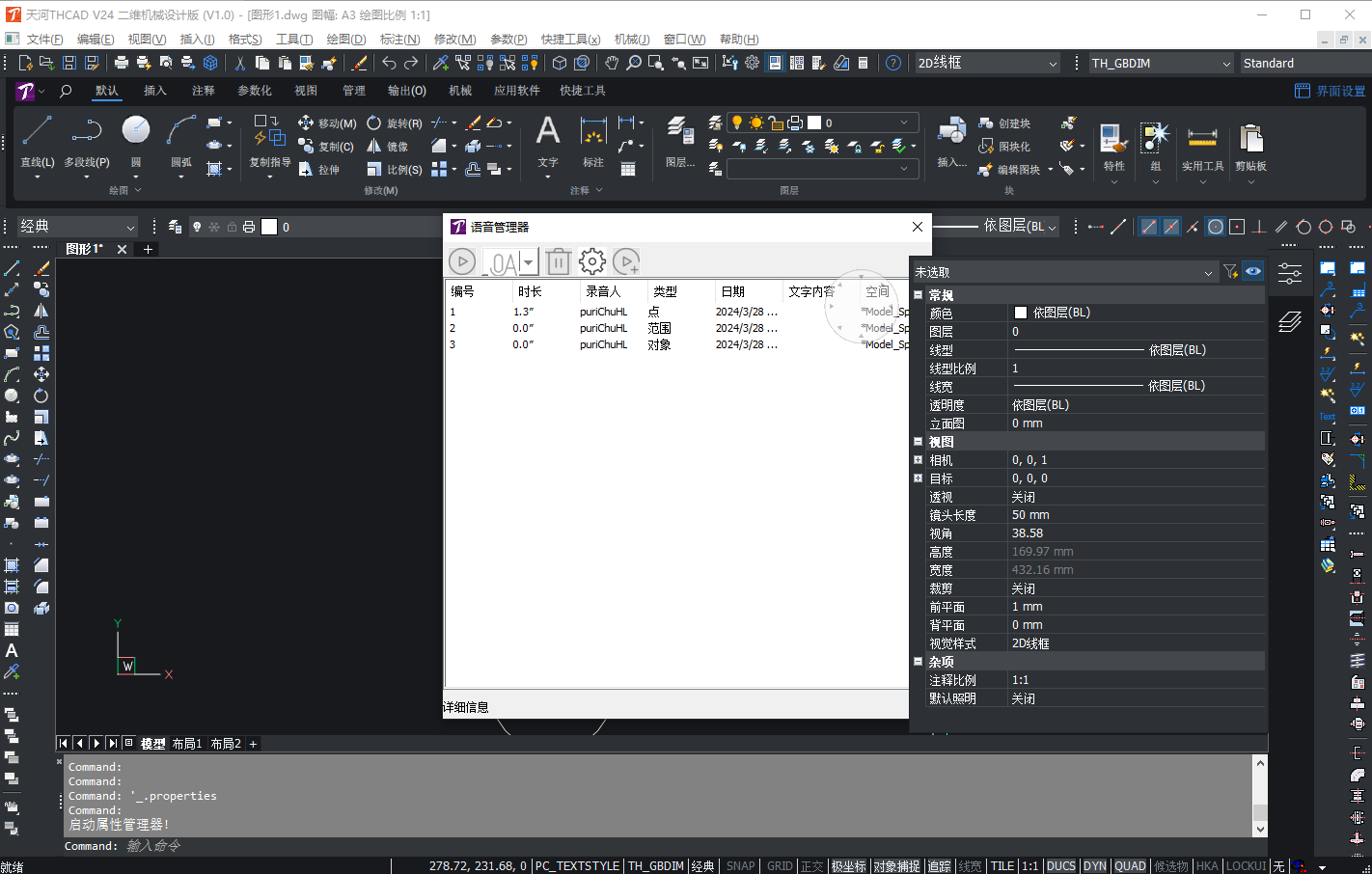The width and height of the screenshot is (1372, 874).
Task: Click the color swatch in layer toolbar
Action: click(269, 227)
